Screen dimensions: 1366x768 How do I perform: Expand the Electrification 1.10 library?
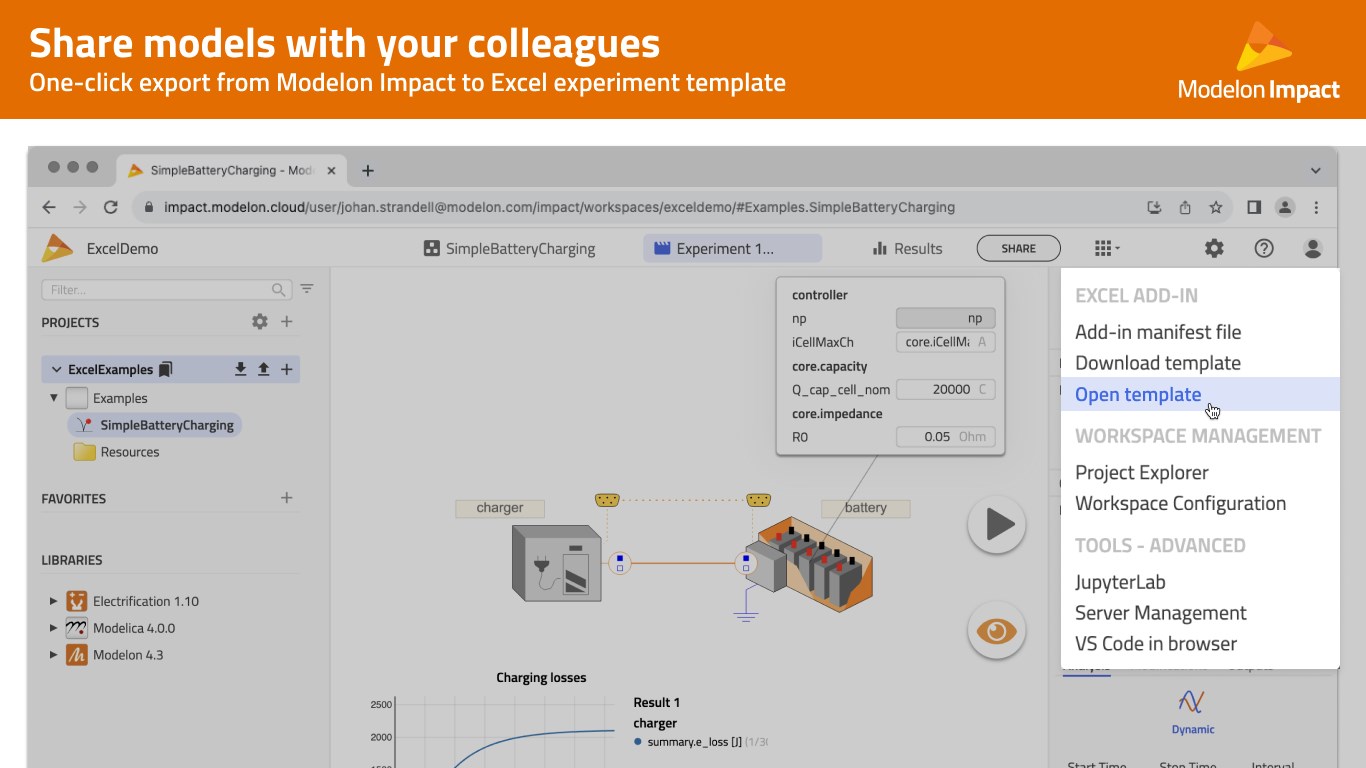(x=53, y=601)
